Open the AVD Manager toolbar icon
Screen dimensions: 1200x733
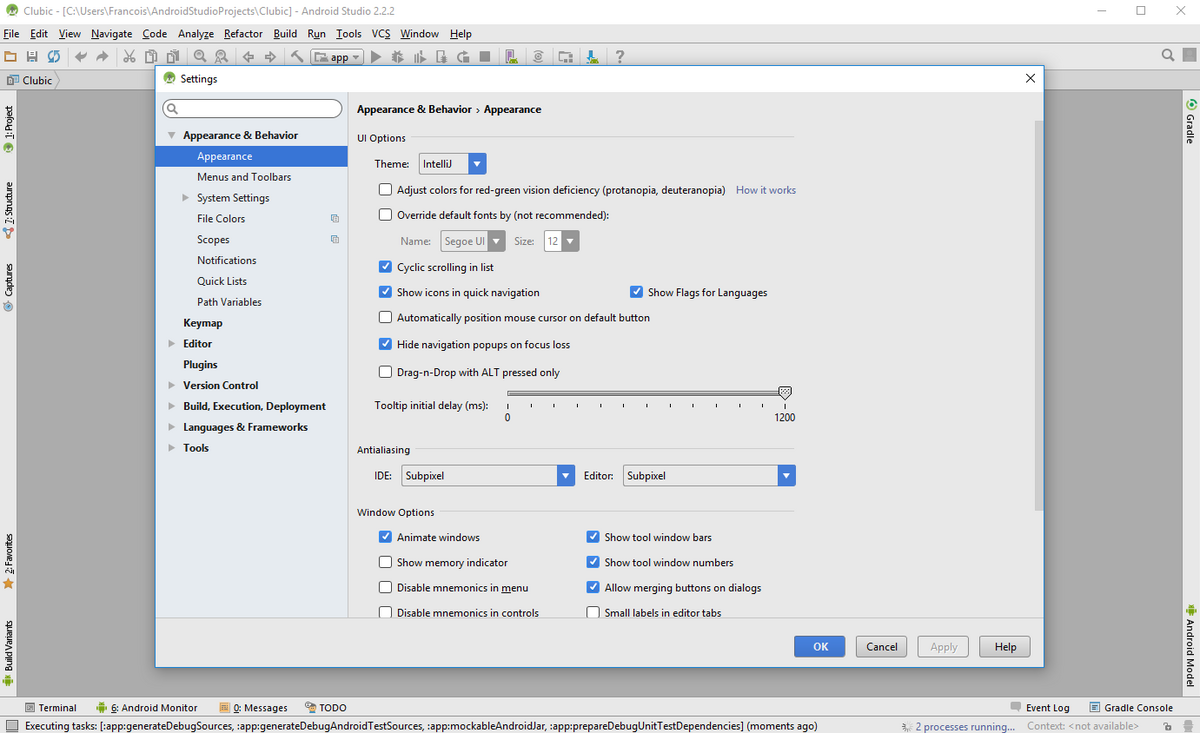511,57
